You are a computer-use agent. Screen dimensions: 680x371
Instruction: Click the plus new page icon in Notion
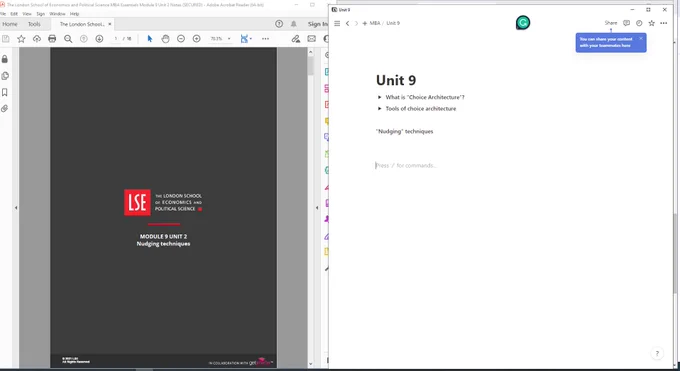(x=364, y=23)
